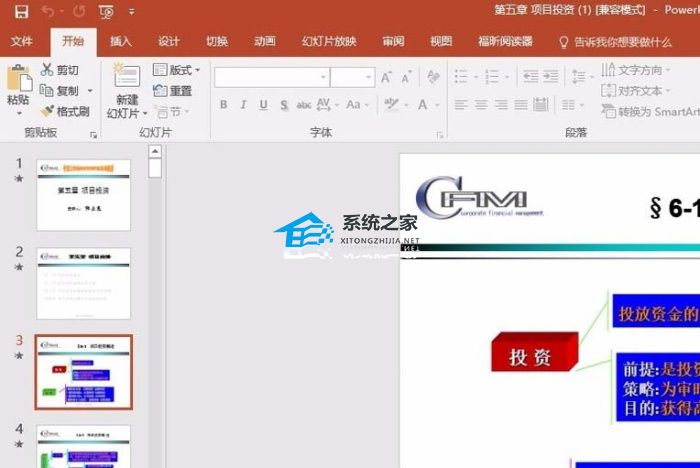The height and width of the screenshot is (468, 700).
Task: Go to the 切换 tab
Action: (x=217, y=42)
